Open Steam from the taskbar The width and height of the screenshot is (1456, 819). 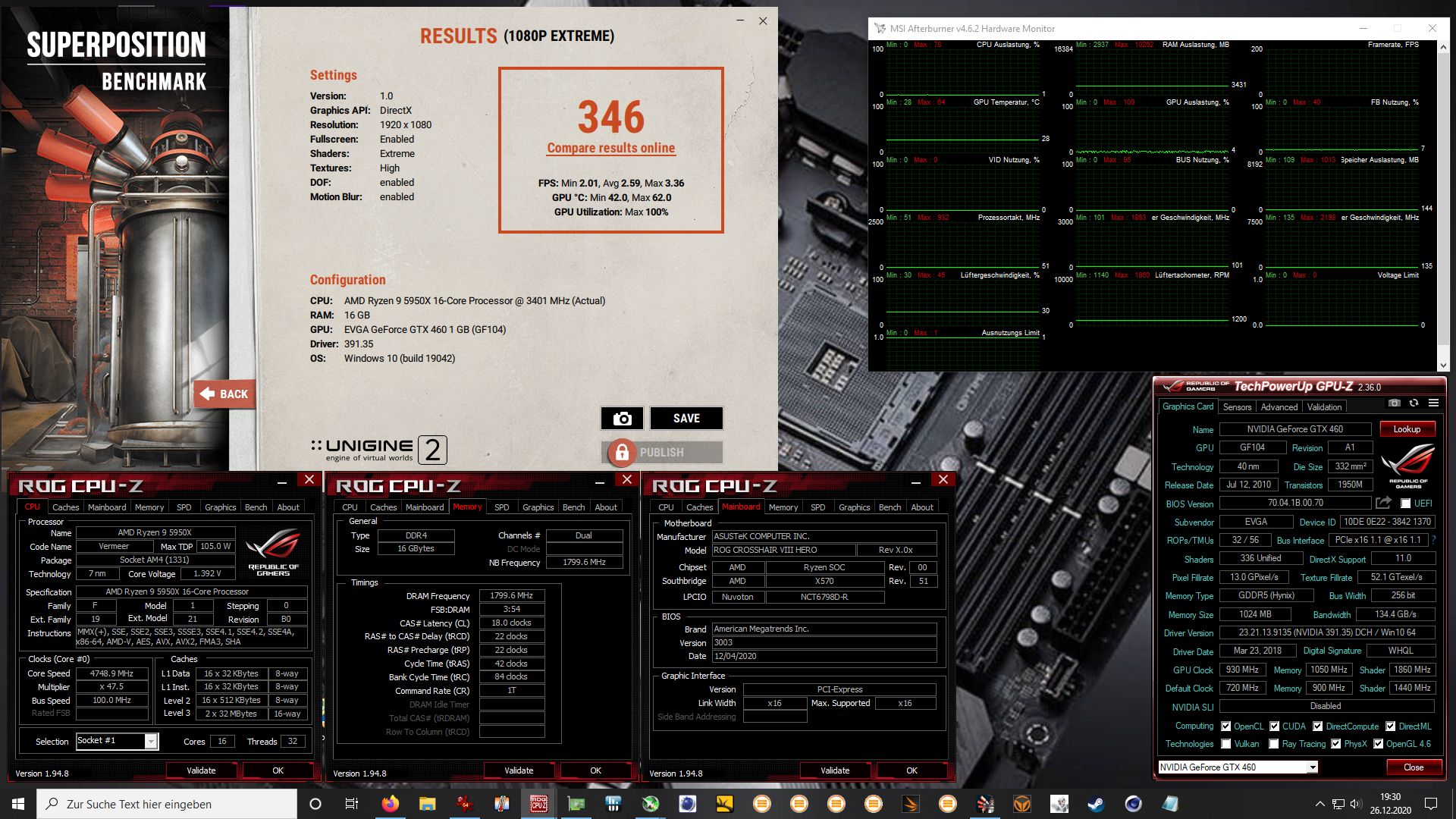pos(1096,804)
